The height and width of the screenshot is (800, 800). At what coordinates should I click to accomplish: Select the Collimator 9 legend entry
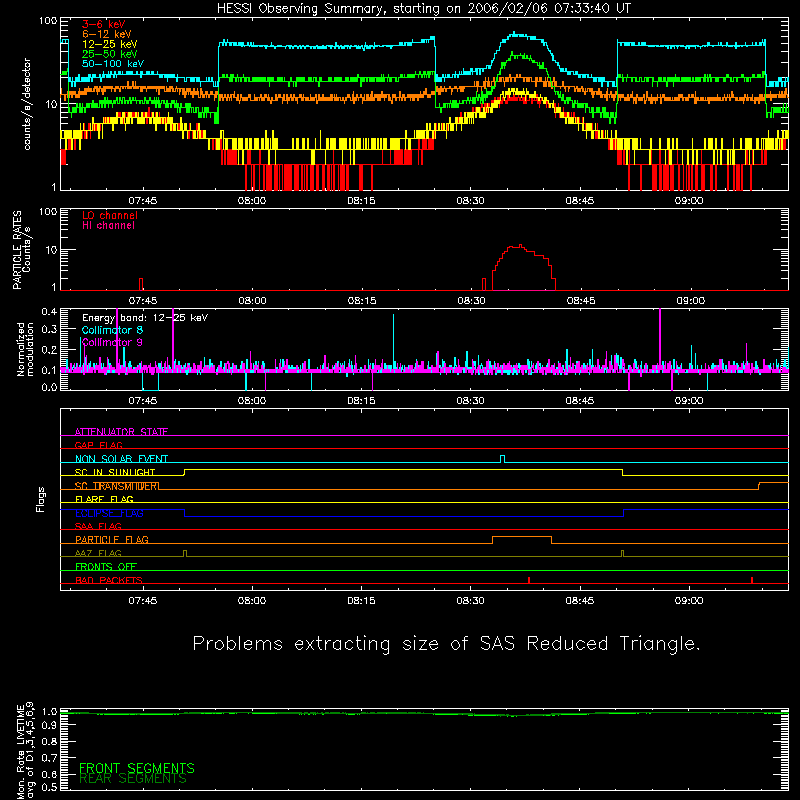tap(112, 342)
